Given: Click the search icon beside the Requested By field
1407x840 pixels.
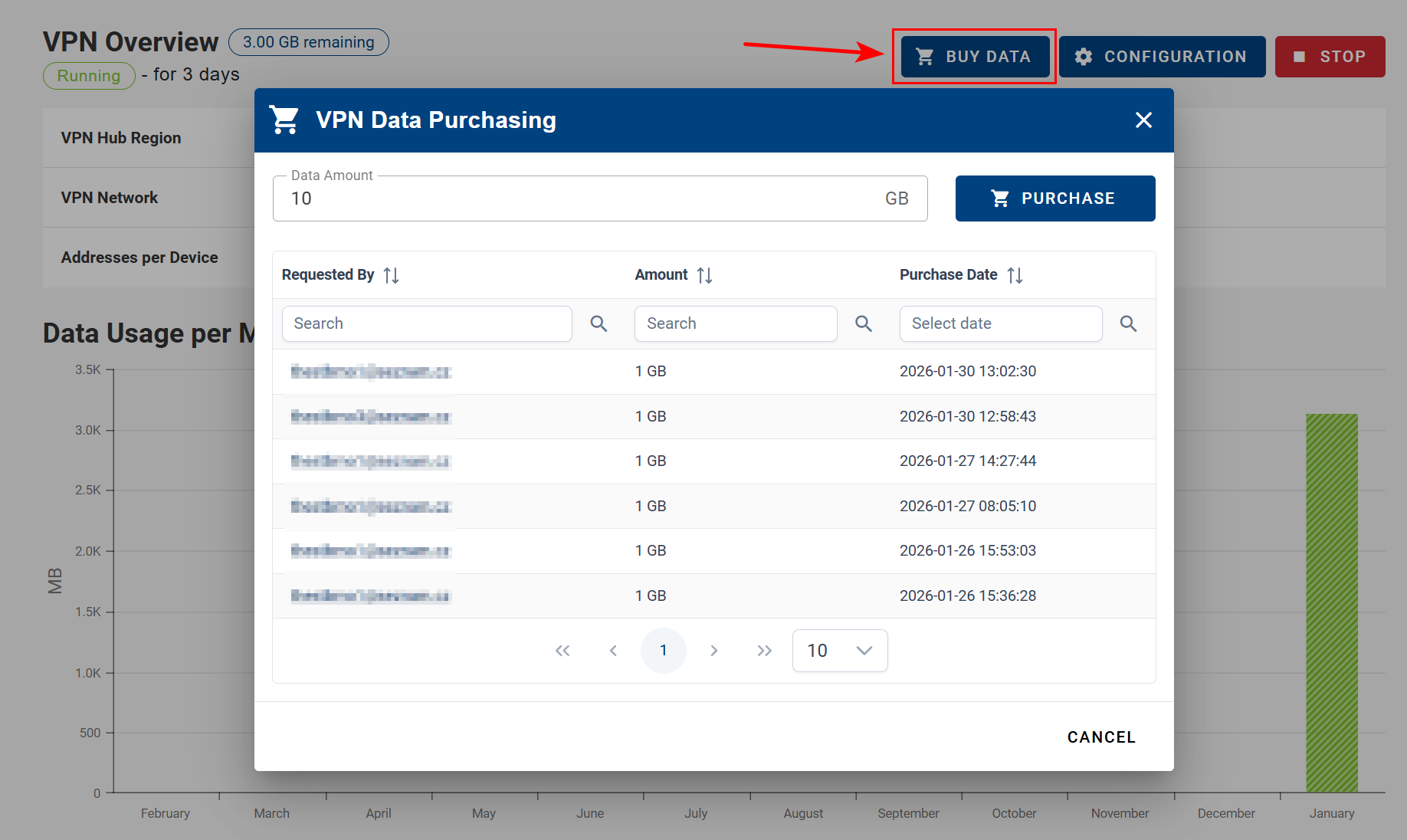Looking at the screenshot, I should pyautogui.click(x=599, y=323).
